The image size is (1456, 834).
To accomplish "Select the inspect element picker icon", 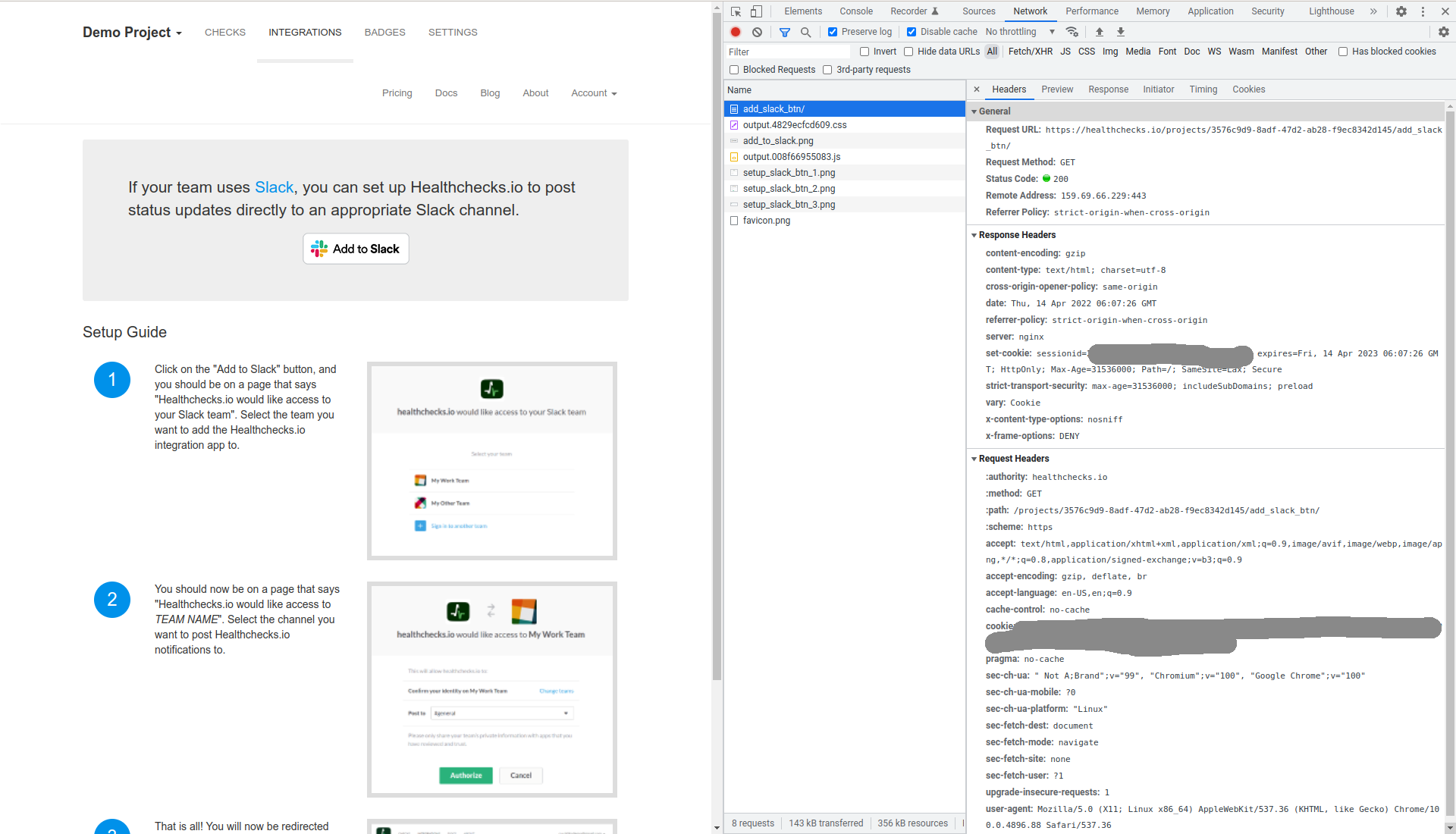I will (736, 11).
